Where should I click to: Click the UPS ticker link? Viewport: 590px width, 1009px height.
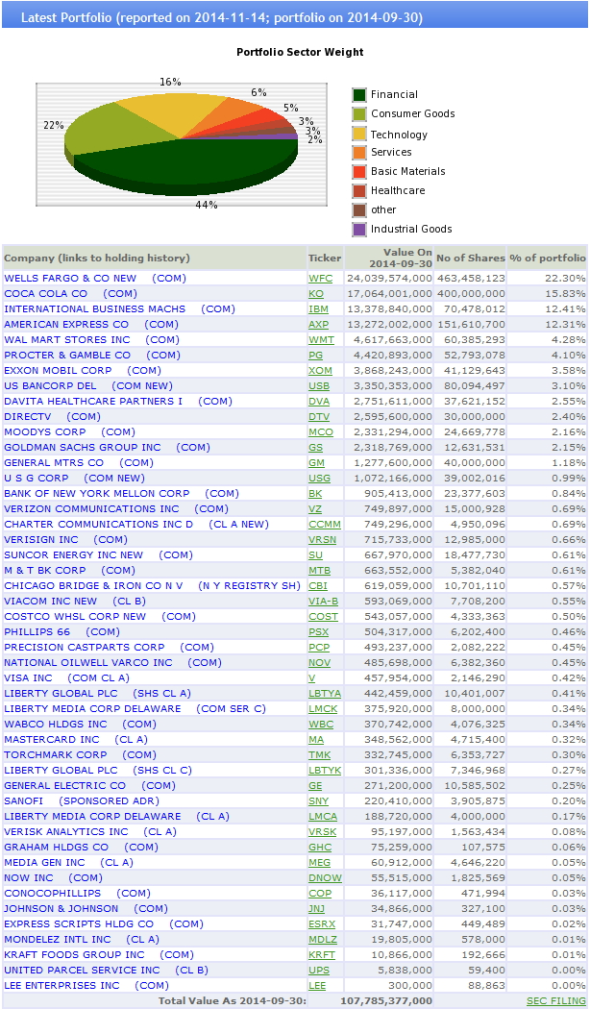(x=318, y=970)
